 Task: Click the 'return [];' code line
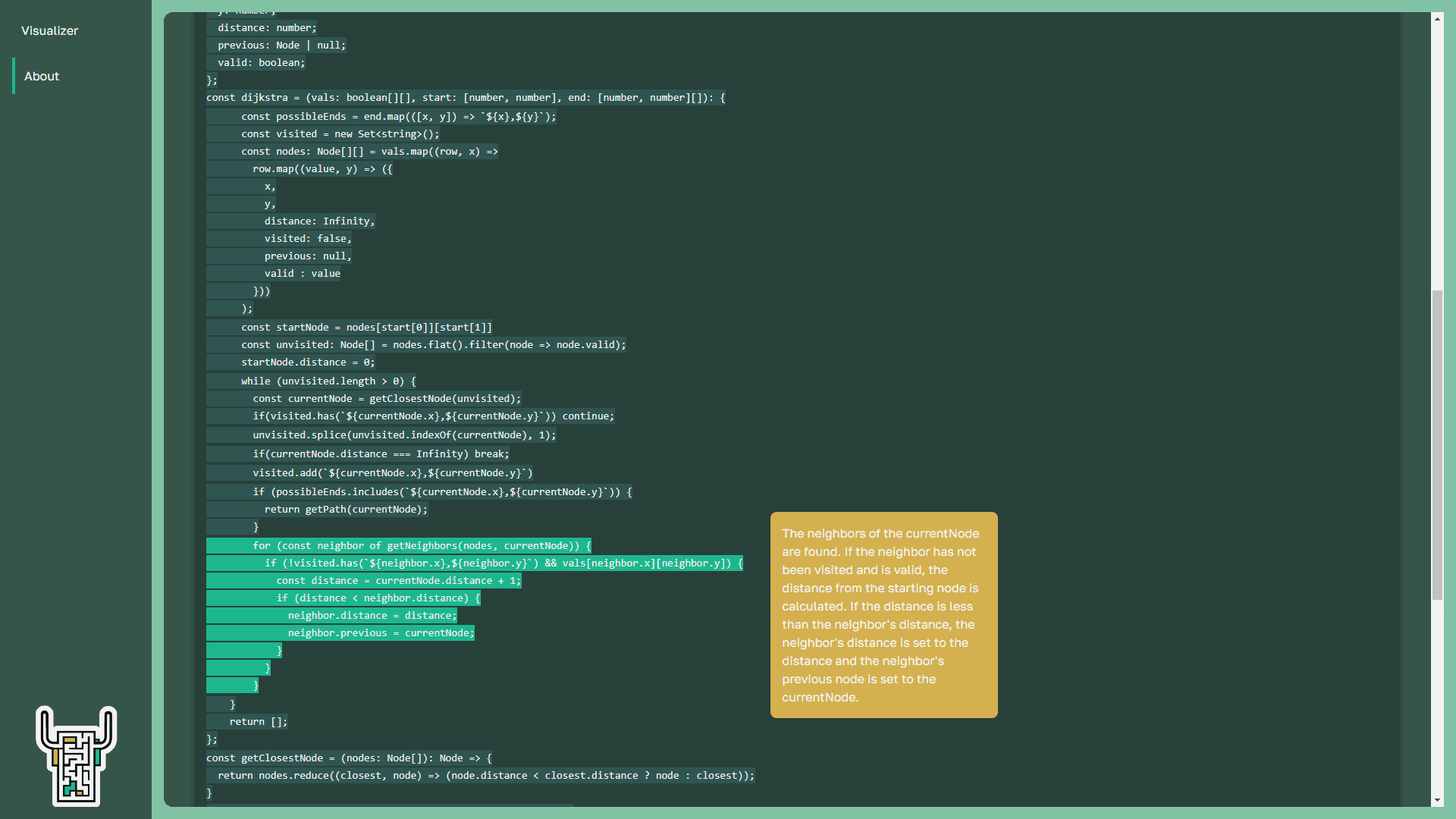point(258,722)
